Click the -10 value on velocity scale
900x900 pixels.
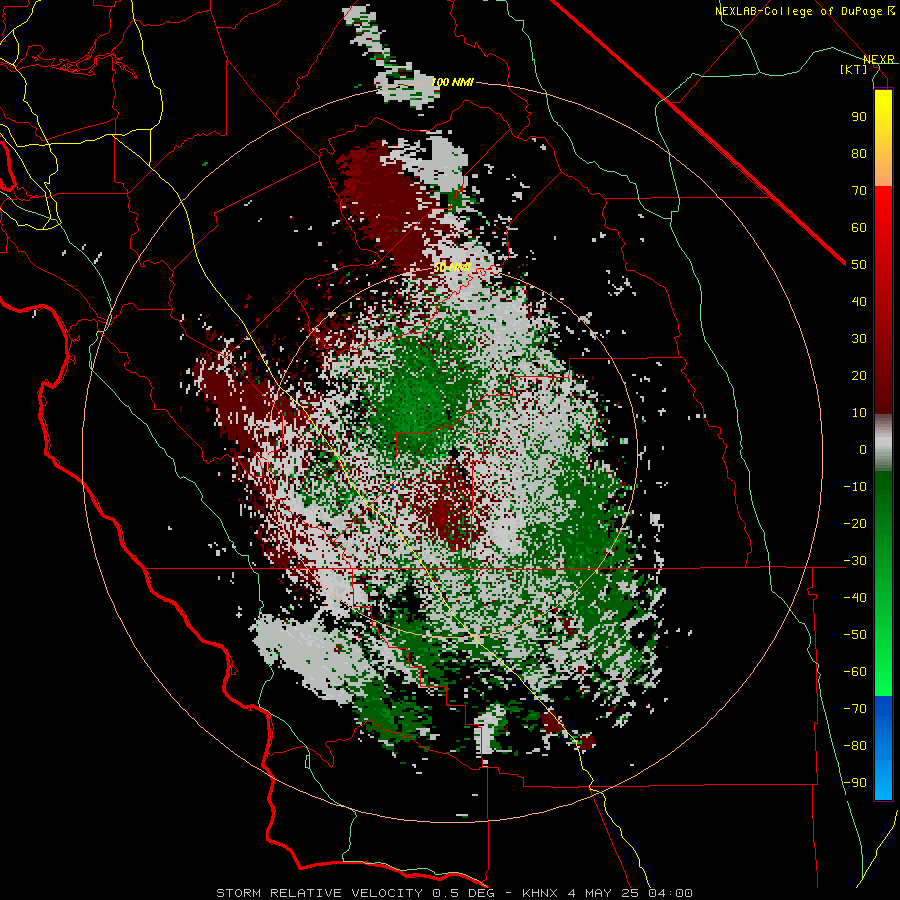click(855, 487)
